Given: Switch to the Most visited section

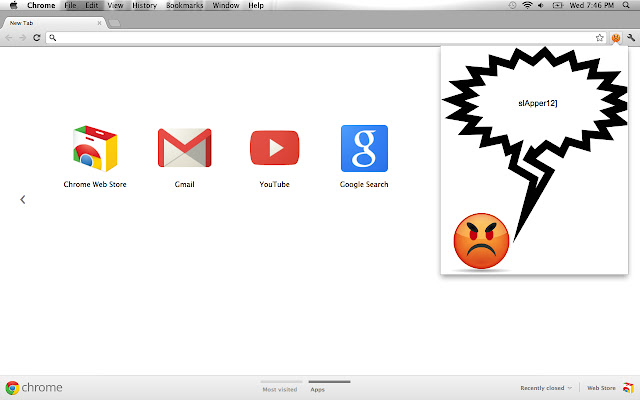Looking at the screenshot, I should [280, 389].
